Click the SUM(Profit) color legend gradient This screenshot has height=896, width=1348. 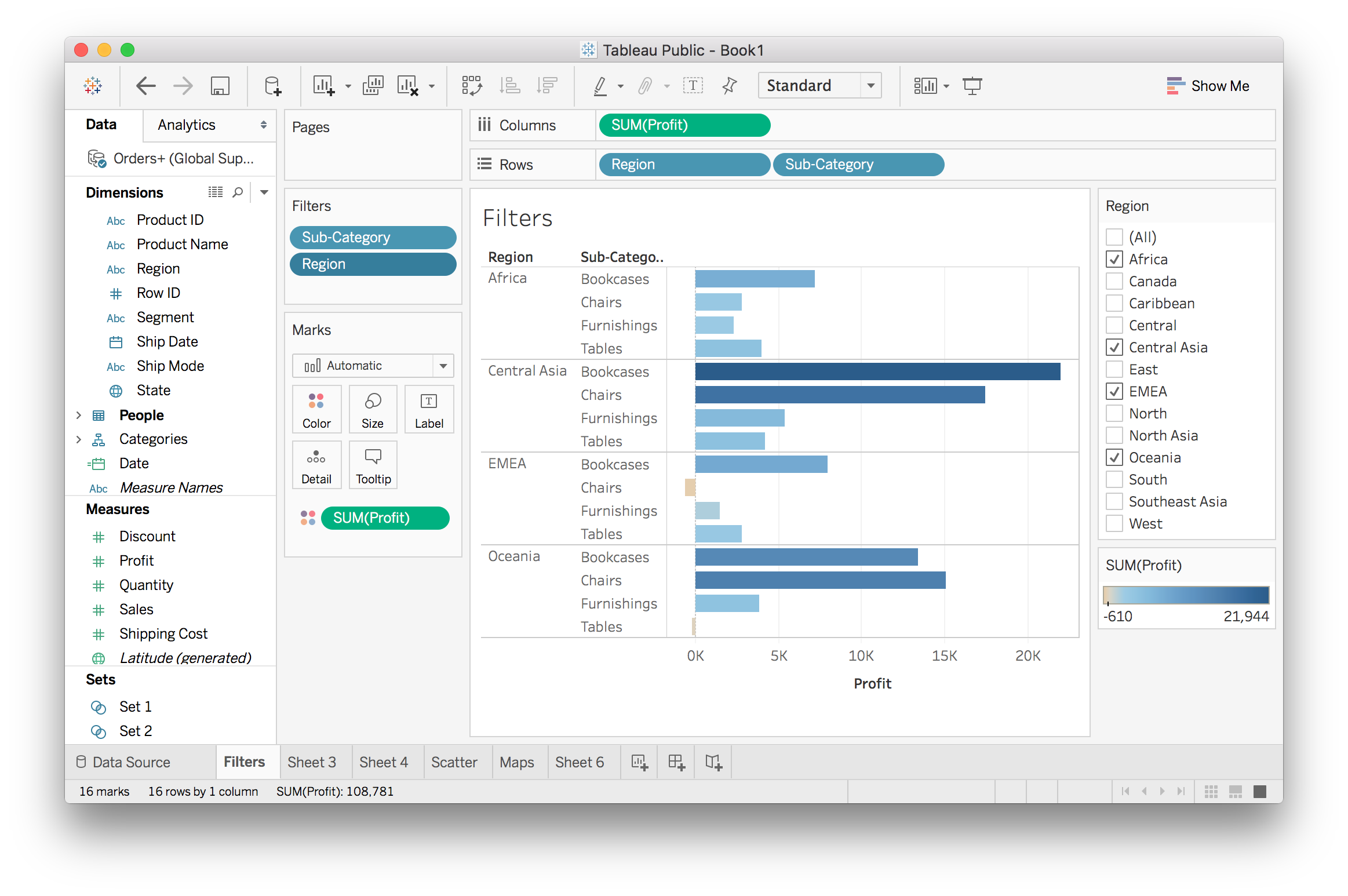click(x=1186, y=595)
